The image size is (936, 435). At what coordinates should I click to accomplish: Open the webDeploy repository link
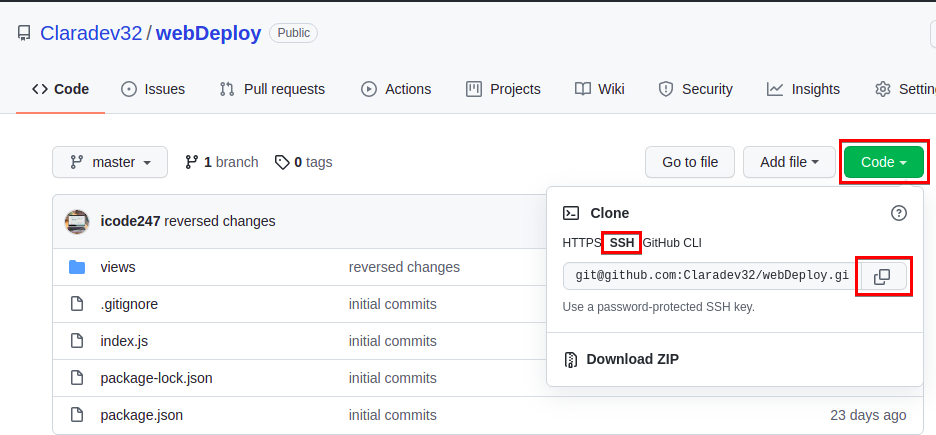208,33
